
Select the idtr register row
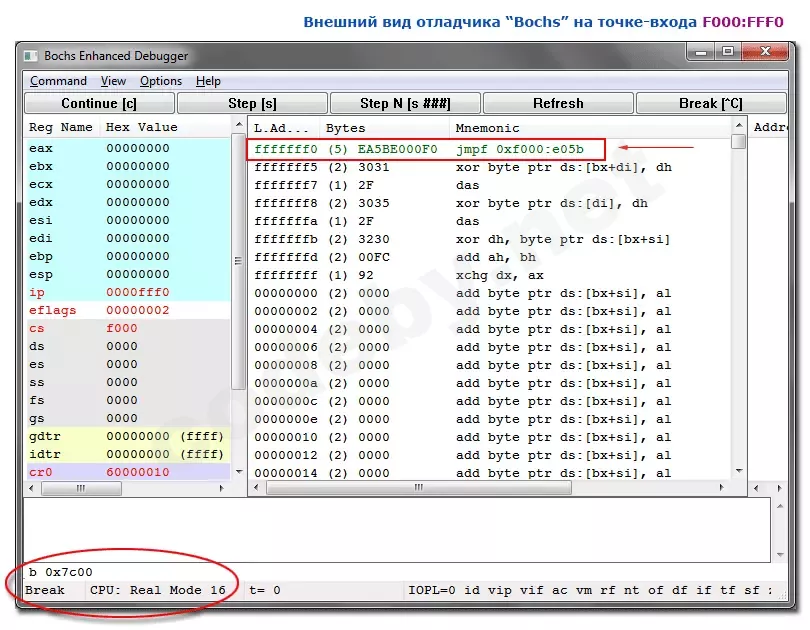[x=127, y=455]
